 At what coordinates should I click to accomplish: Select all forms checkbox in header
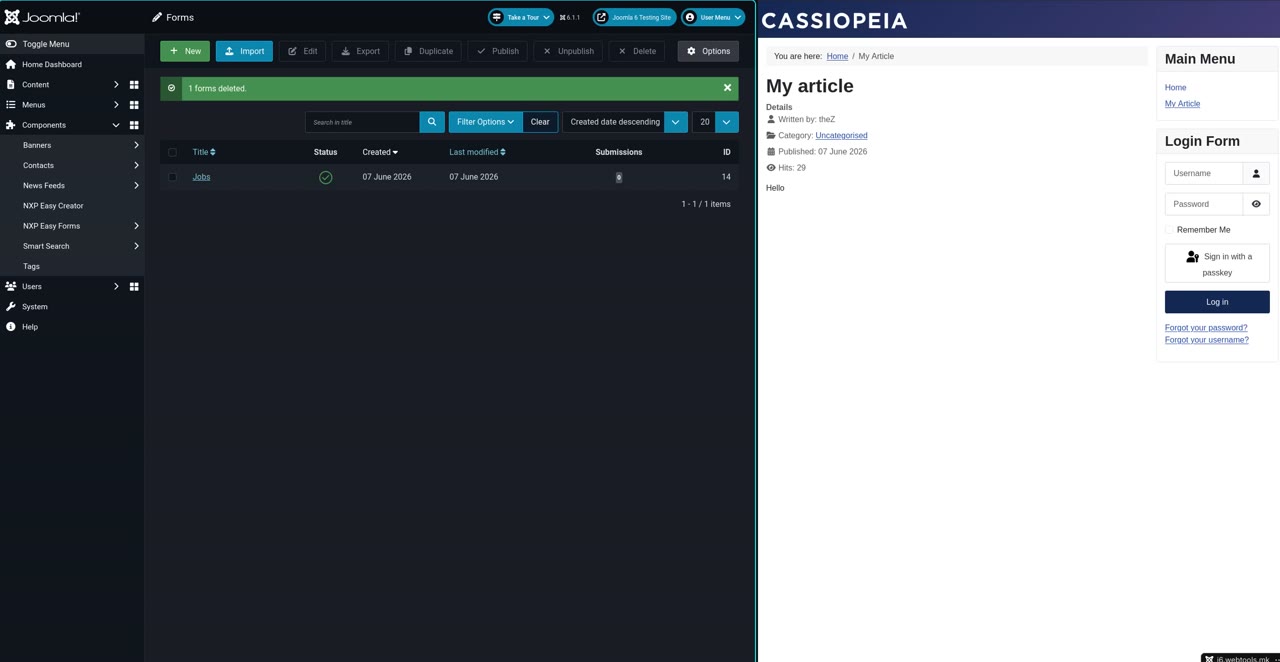[x=172, y=152]
